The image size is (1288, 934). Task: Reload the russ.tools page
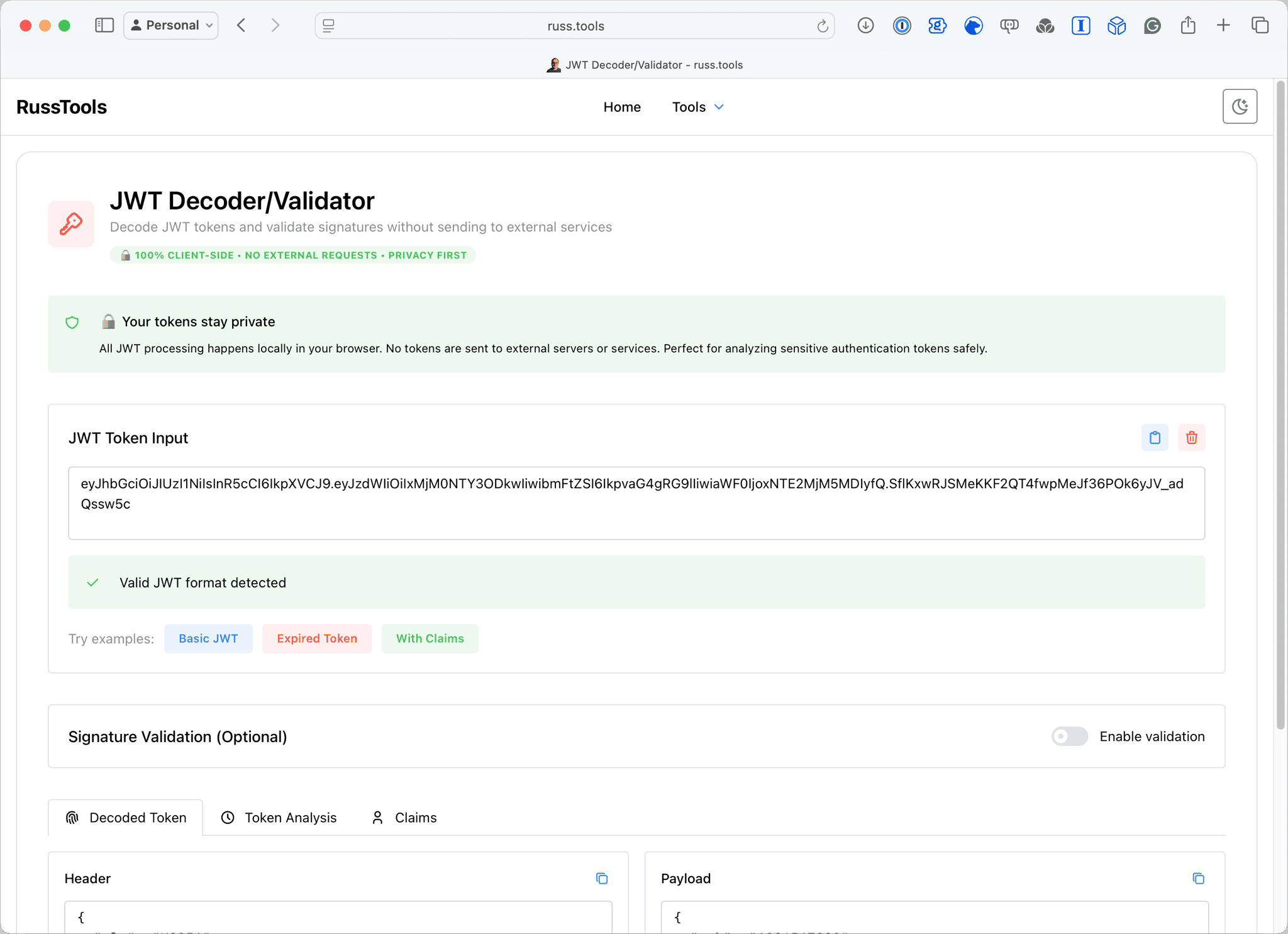pos(822,26)
